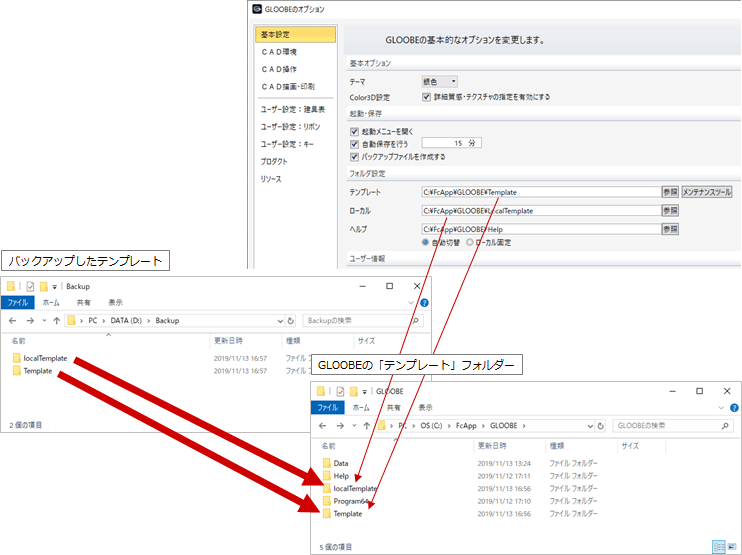The width and height of the screenshot is (742, 555).
Task: Open ユーザー設定:リボン category
Action: [x=290, y=127]
